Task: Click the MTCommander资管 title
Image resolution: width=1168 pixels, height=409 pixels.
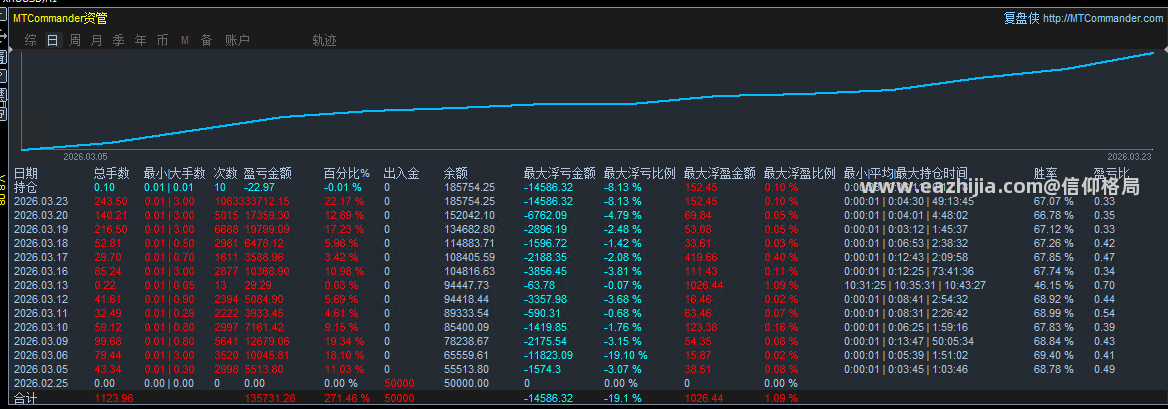Action: pos(60,19)
